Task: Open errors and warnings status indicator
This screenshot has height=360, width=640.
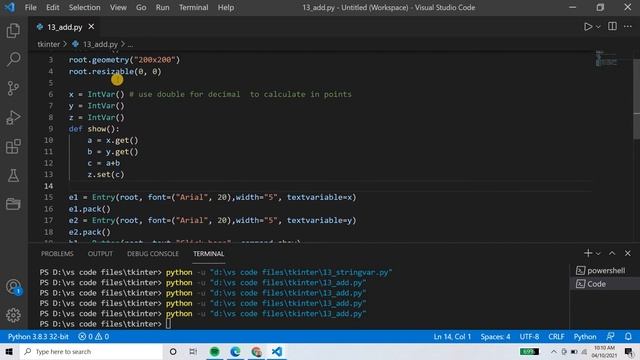Action: pyautogui.click(x=93, y=337)
